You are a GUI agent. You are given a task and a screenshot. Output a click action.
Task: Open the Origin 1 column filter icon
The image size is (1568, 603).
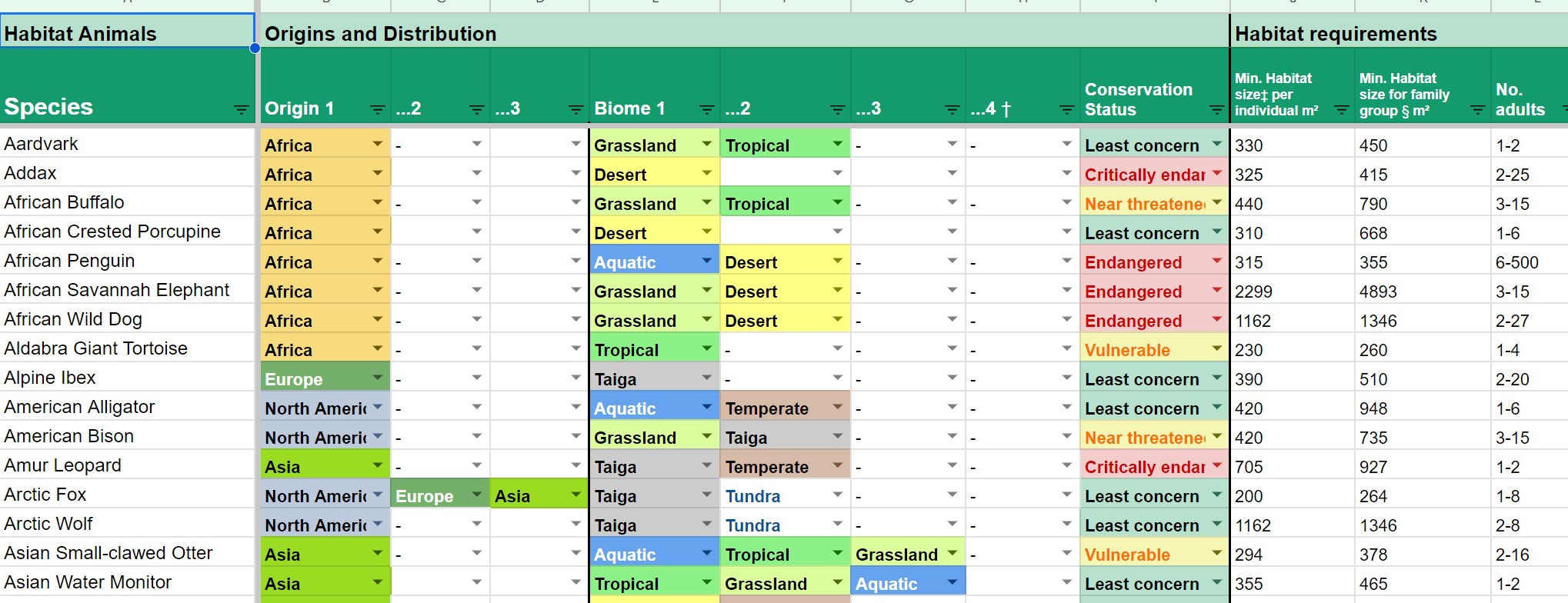[377, 110]
